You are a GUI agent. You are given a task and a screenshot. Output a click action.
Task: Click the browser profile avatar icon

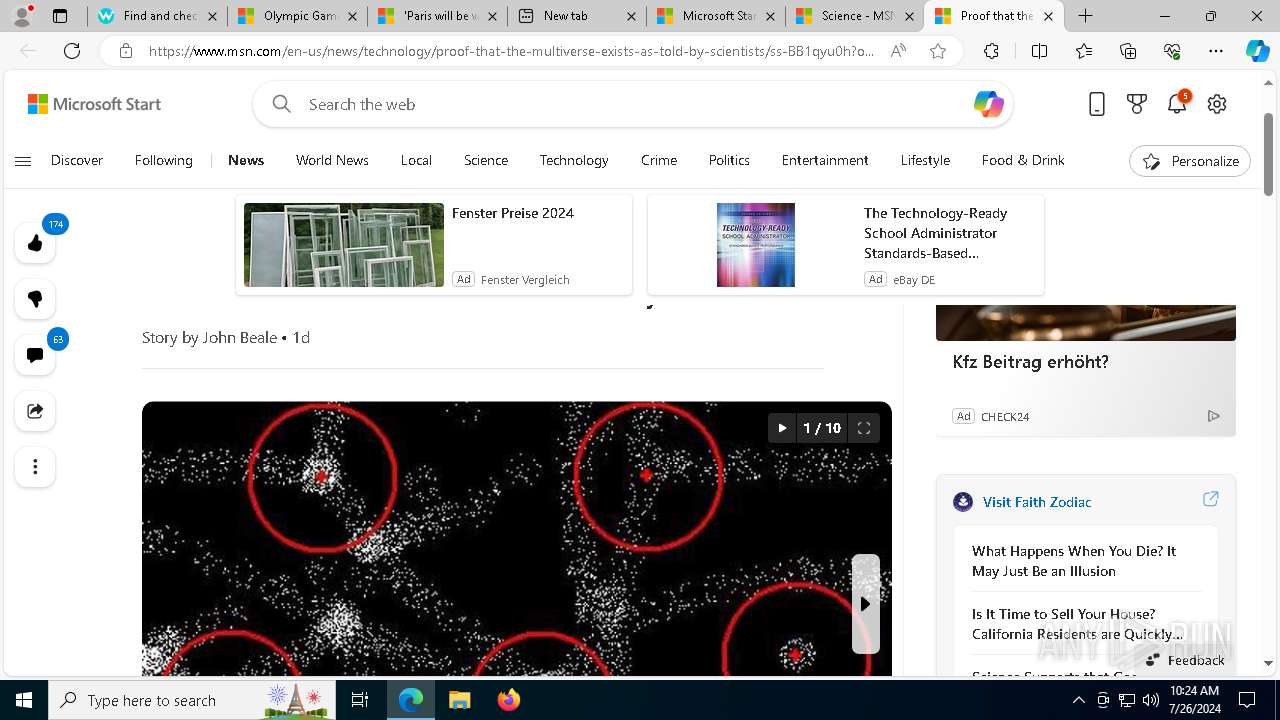pos(23,15)
